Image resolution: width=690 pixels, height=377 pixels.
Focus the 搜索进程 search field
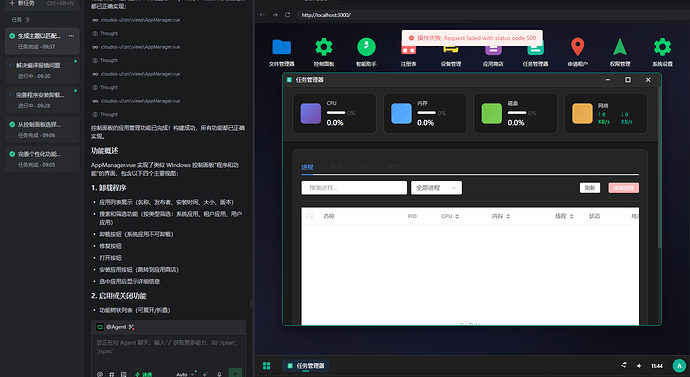pyautogui.click(x=354, y=188)
